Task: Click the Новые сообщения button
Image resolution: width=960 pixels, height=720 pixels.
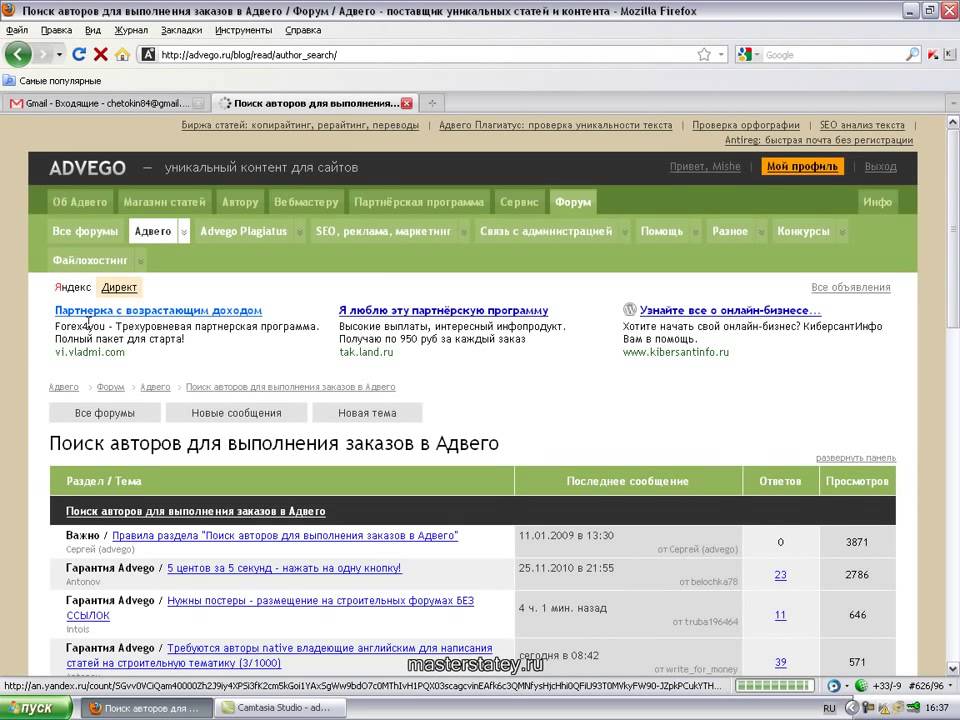Action: [x=236, y=413]
